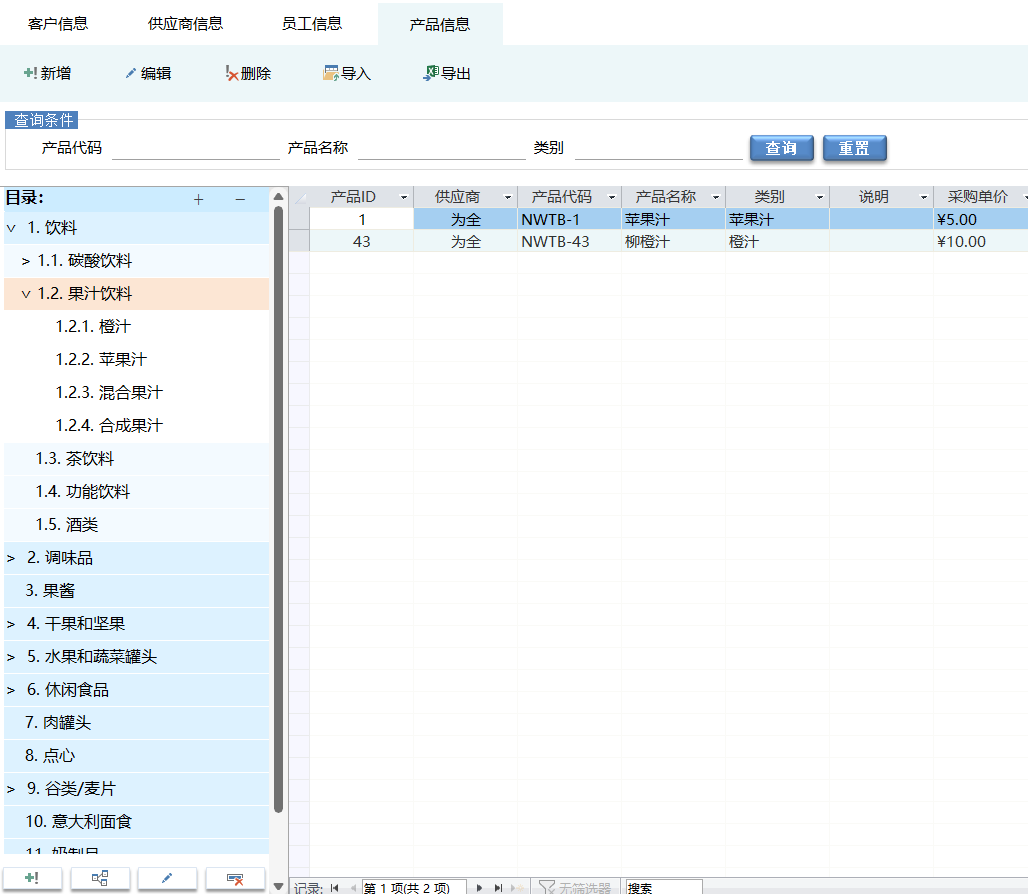Expand all with directory plus icon
Image resolution: width=1028 pixels, height=894 pixels.
pyautogui.click(x=198, y=200)
